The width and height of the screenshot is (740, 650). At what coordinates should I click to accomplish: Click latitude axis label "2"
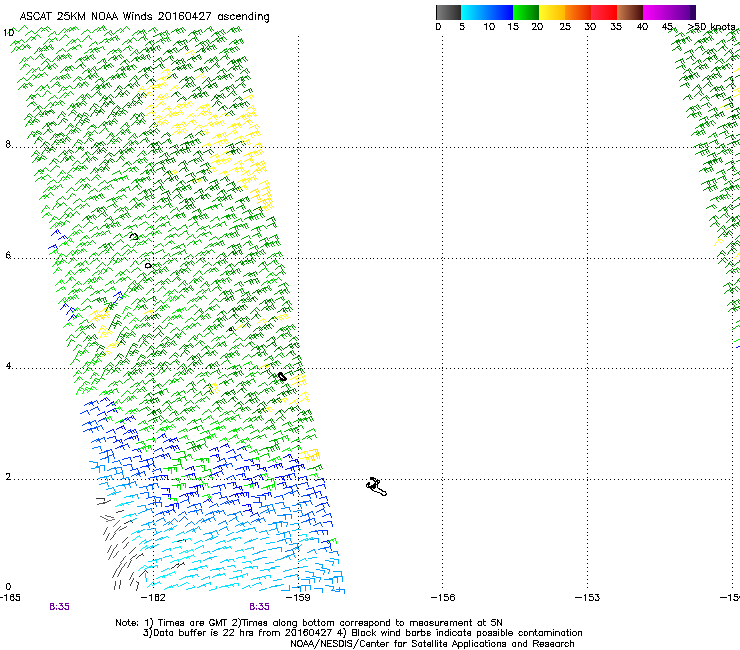[x=8, y=477]
